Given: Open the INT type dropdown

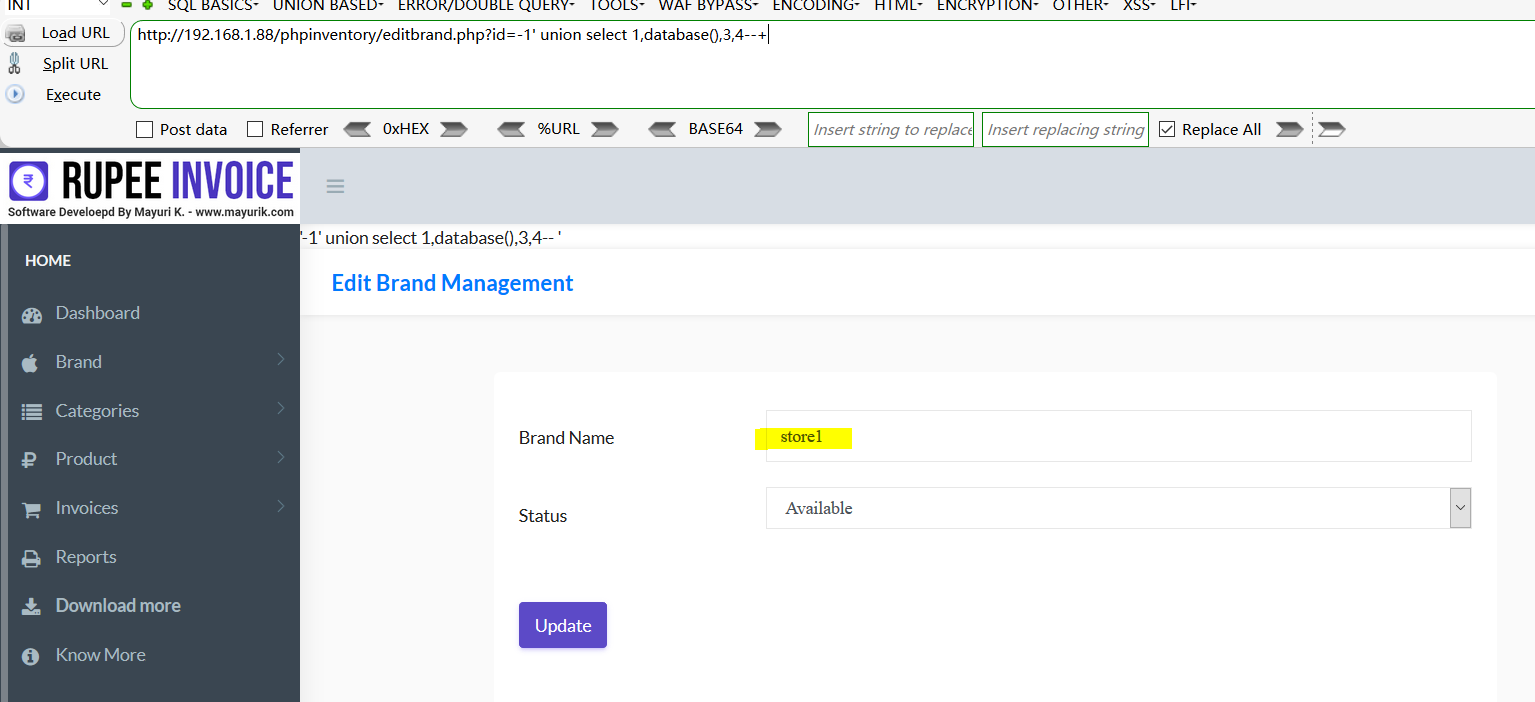Looking at the screenshot, I should [56, 5].
